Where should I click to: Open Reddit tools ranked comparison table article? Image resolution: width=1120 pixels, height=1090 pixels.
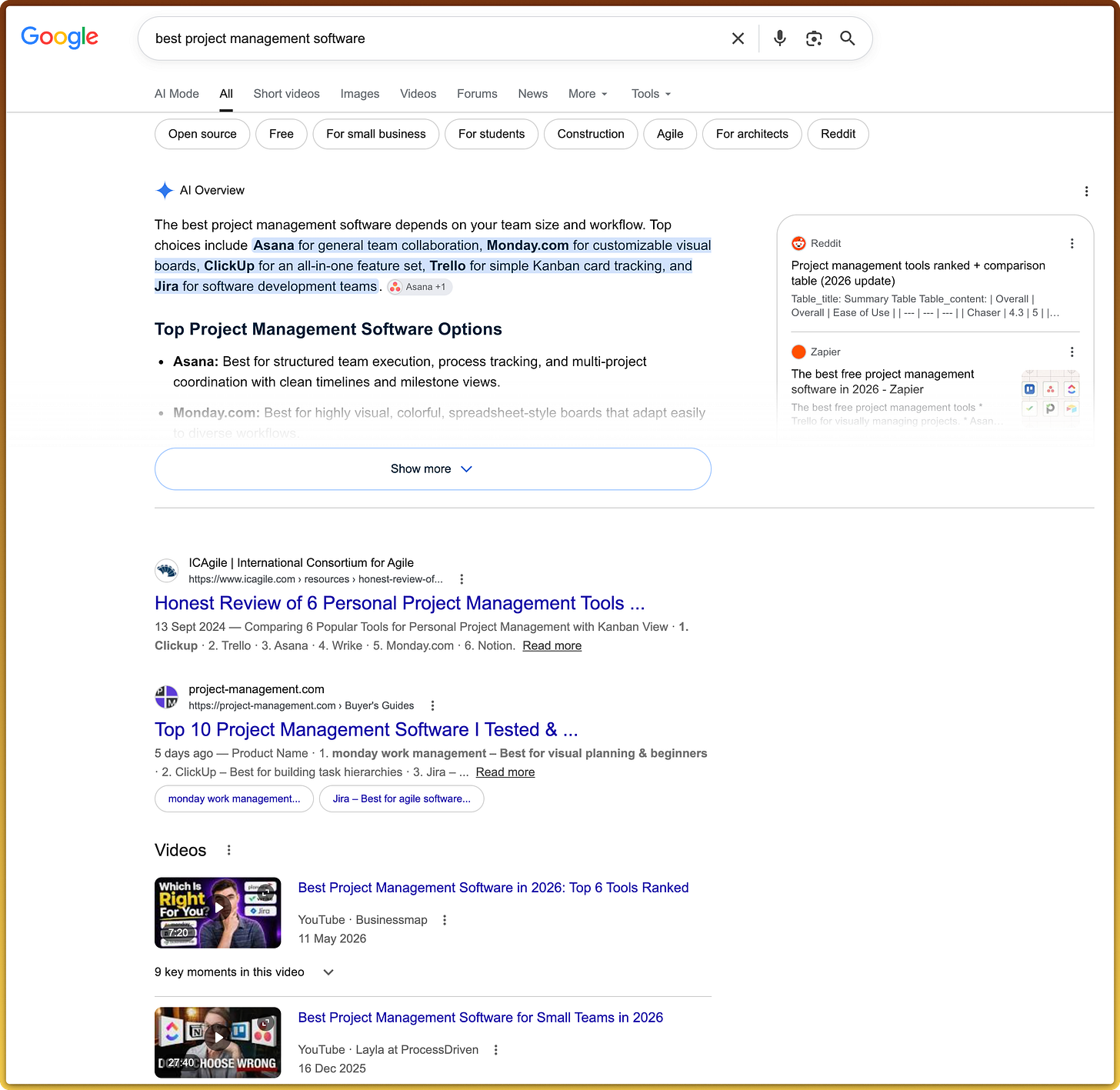(918, 273)
